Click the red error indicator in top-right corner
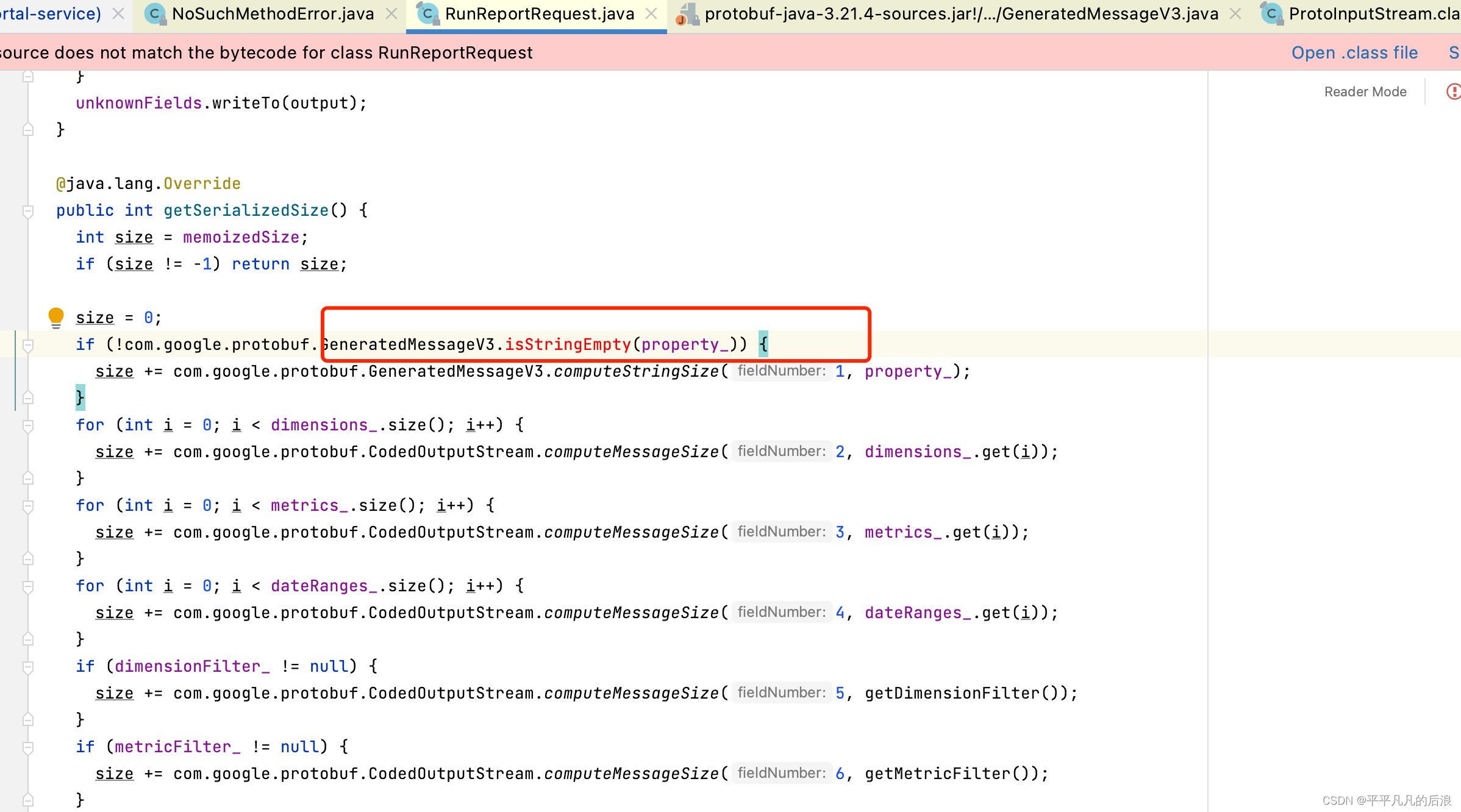 (1454, 91)
